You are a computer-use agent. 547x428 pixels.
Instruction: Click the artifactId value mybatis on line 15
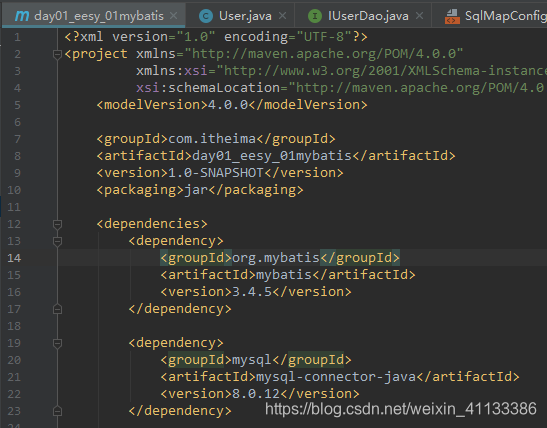(x=284, y=275)
